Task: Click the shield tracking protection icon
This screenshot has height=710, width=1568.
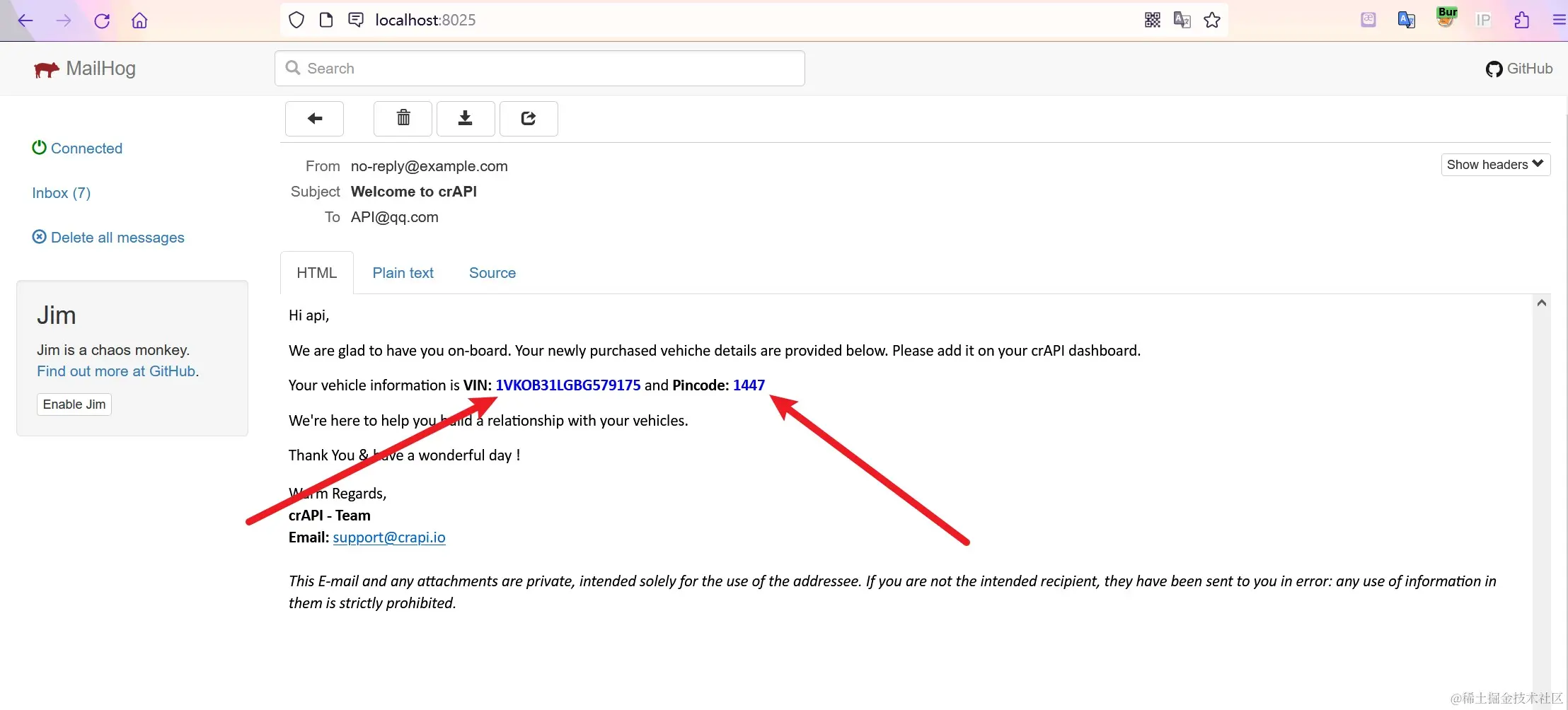Action: coord(296,21)
